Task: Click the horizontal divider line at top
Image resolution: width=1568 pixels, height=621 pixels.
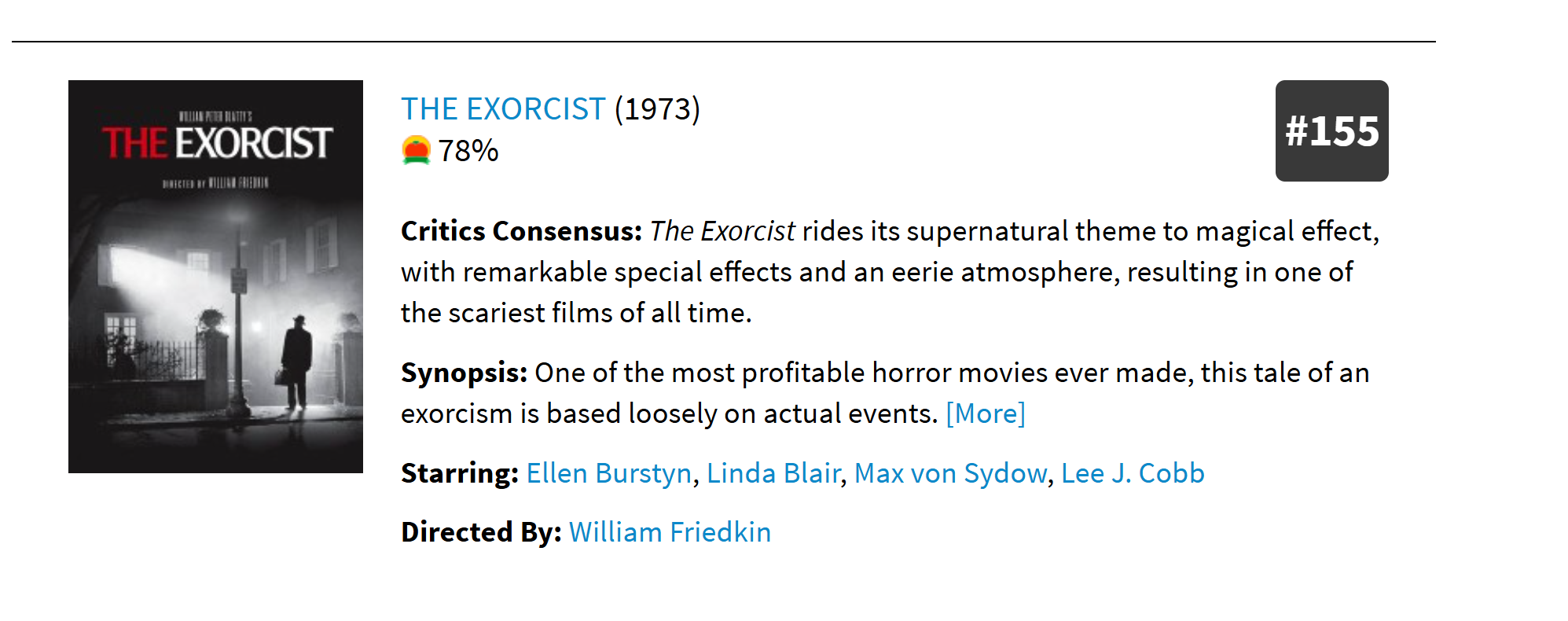Action: click(x=723, y=42)
